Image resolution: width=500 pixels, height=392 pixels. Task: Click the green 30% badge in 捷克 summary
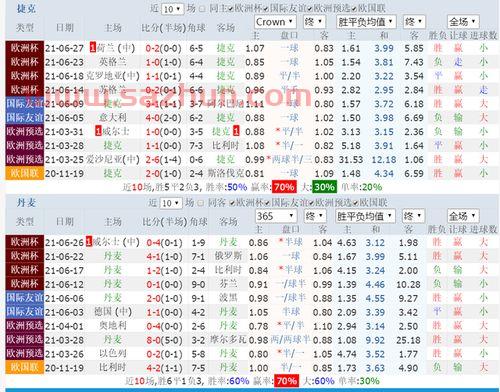click(x=324, y=187)
